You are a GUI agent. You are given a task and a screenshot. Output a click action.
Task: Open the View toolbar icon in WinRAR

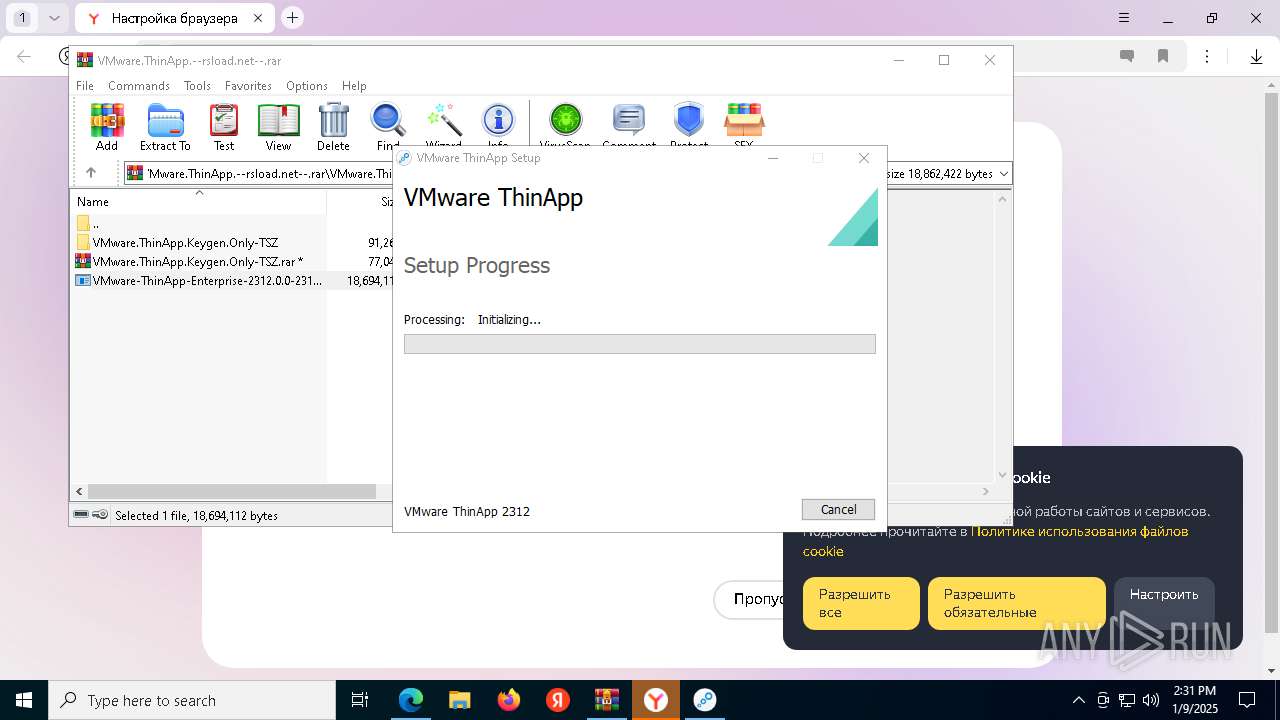278,127
